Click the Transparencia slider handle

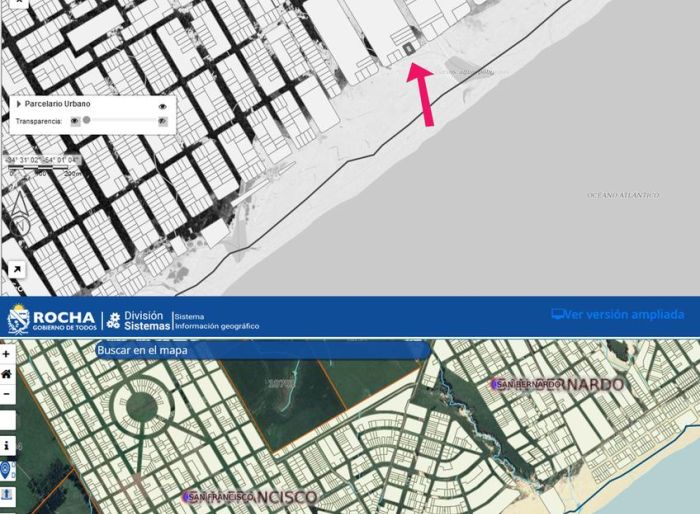tap(87, 120)
